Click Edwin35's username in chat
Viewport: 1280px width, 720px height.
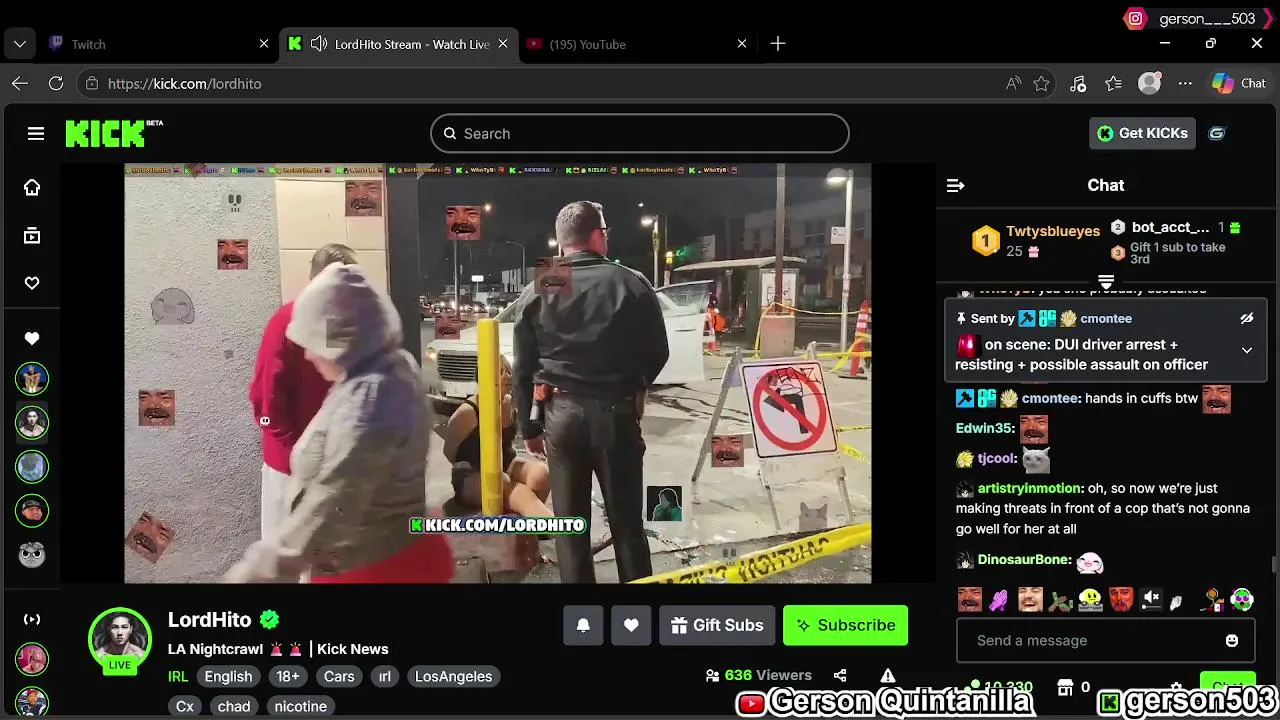click(984, 428)
